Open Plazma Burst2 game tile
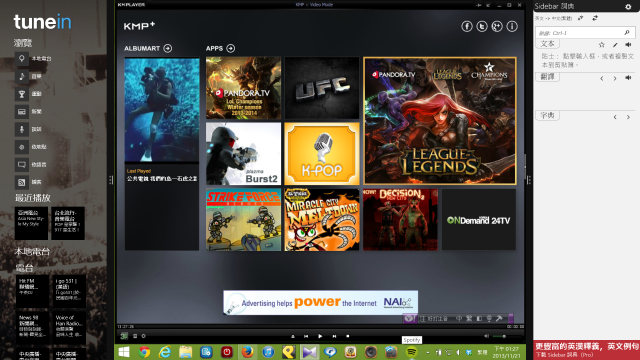Viewport: 640px width, 360px height. pyautogui.click(x=244, y=154)
